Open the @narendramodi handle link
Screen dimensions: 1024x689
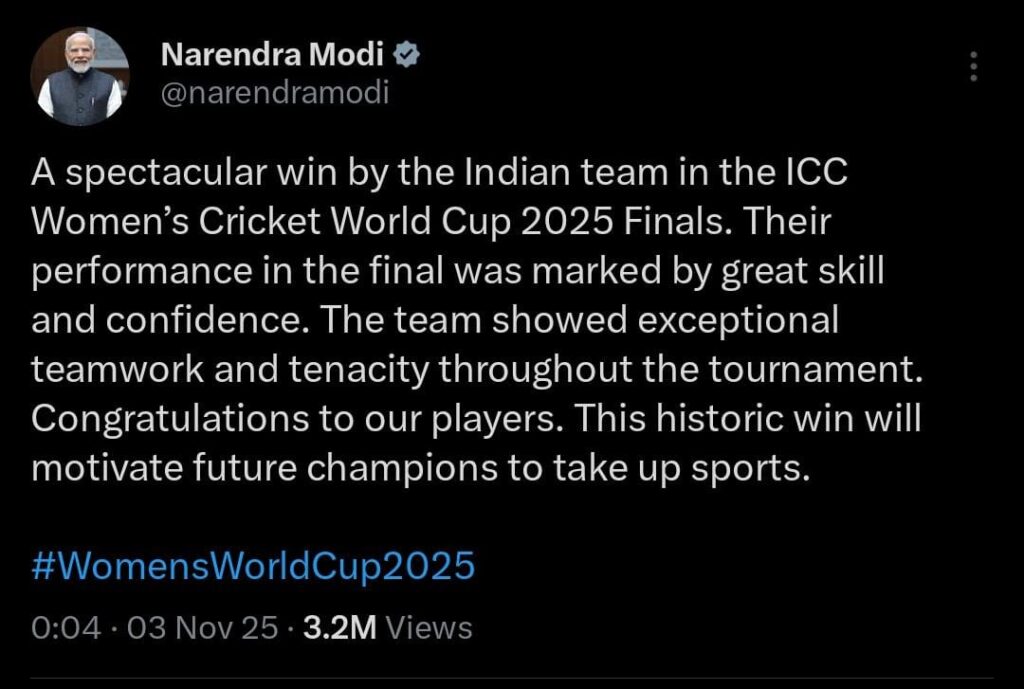(274, 93)
